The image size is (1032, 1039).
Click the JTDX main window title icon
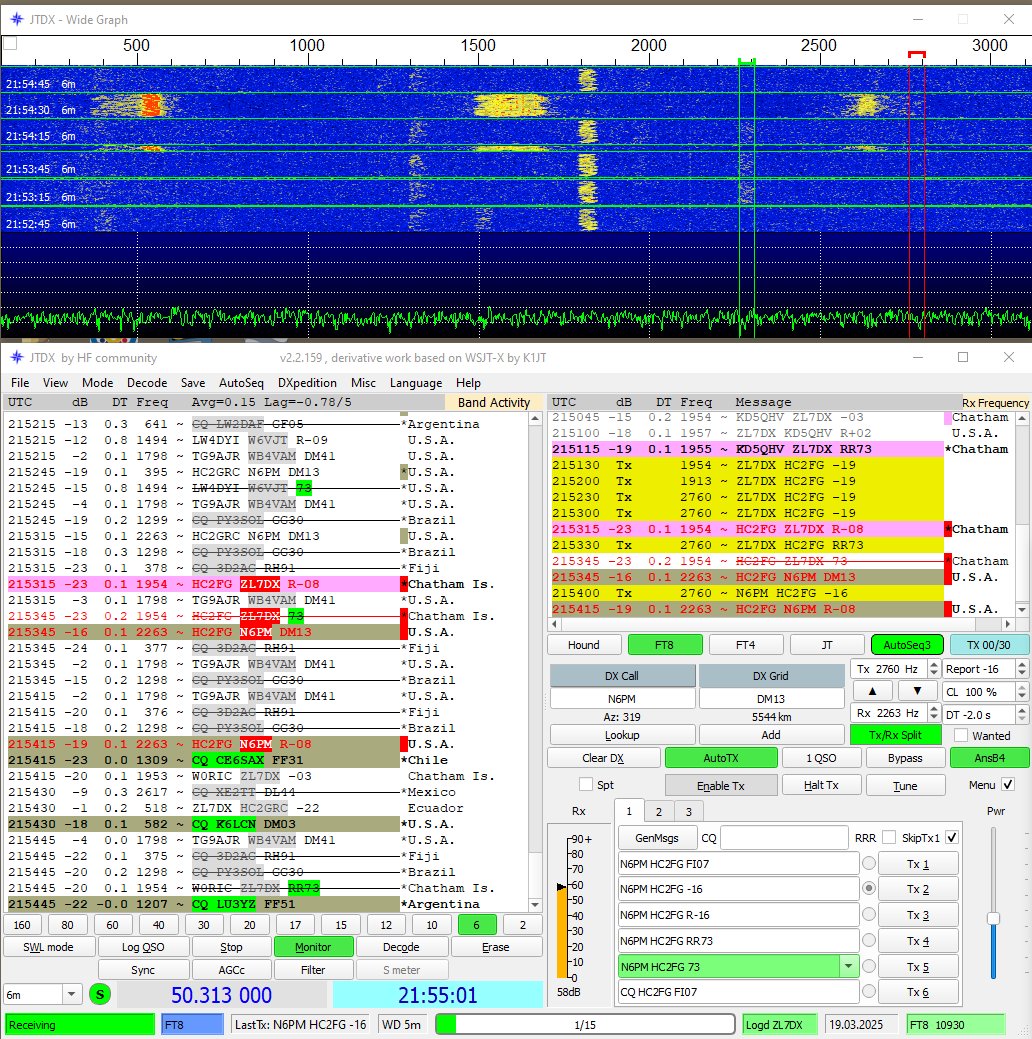tap(17, 358)
